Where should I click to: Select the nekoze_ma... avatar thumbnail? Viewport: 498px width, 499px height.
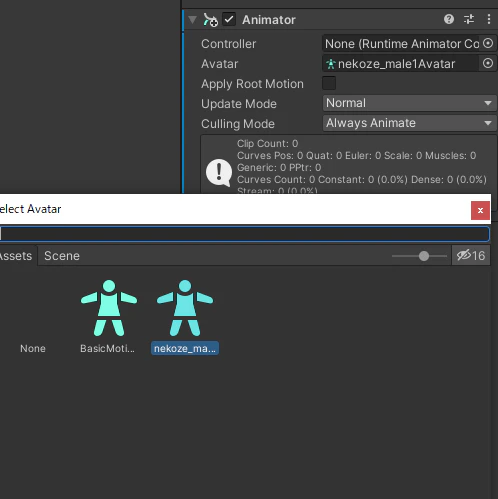coord(185,308)
